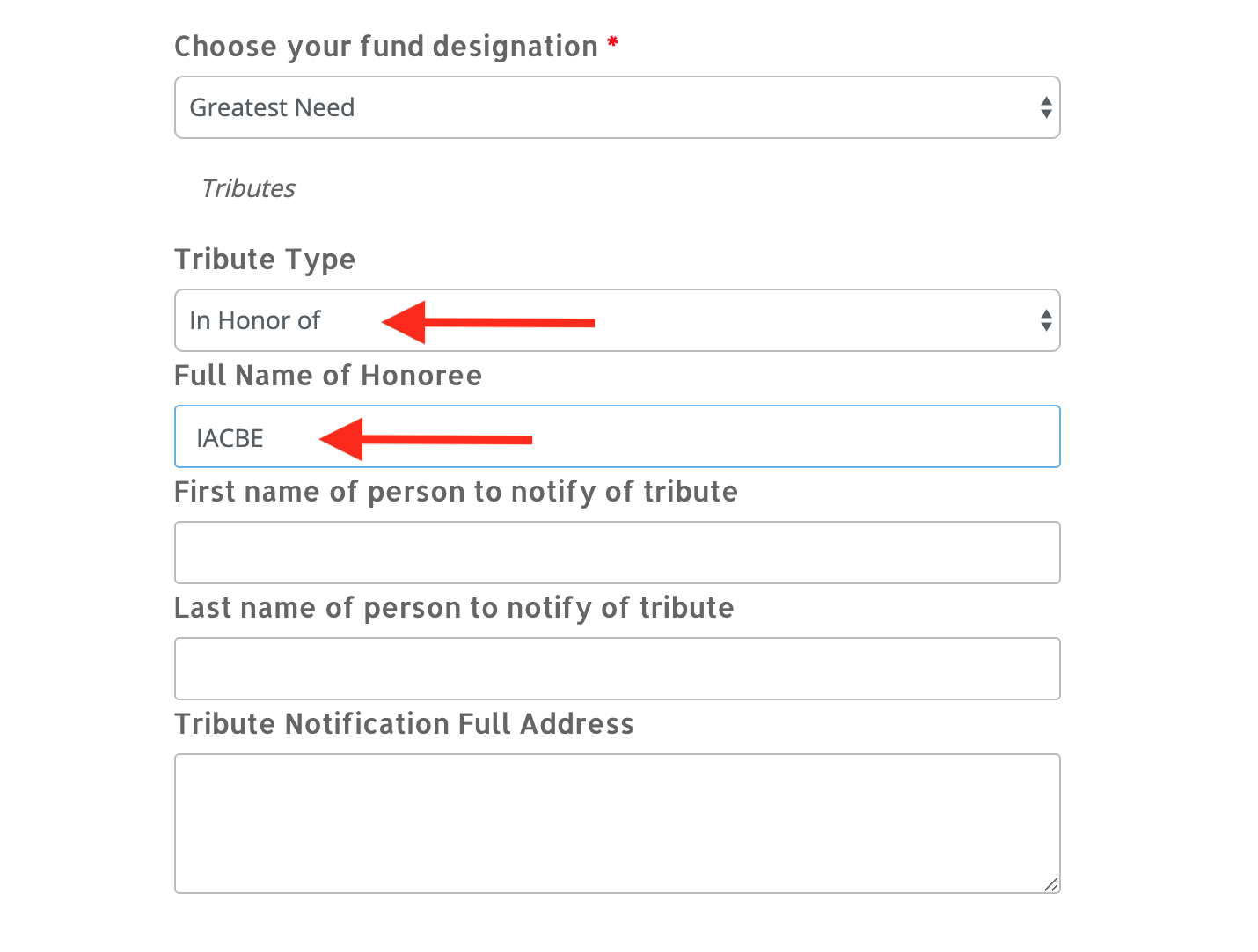Click the Greatest Need text in the dropdown
The image size is (1258, 952).
tap(272, 107)
